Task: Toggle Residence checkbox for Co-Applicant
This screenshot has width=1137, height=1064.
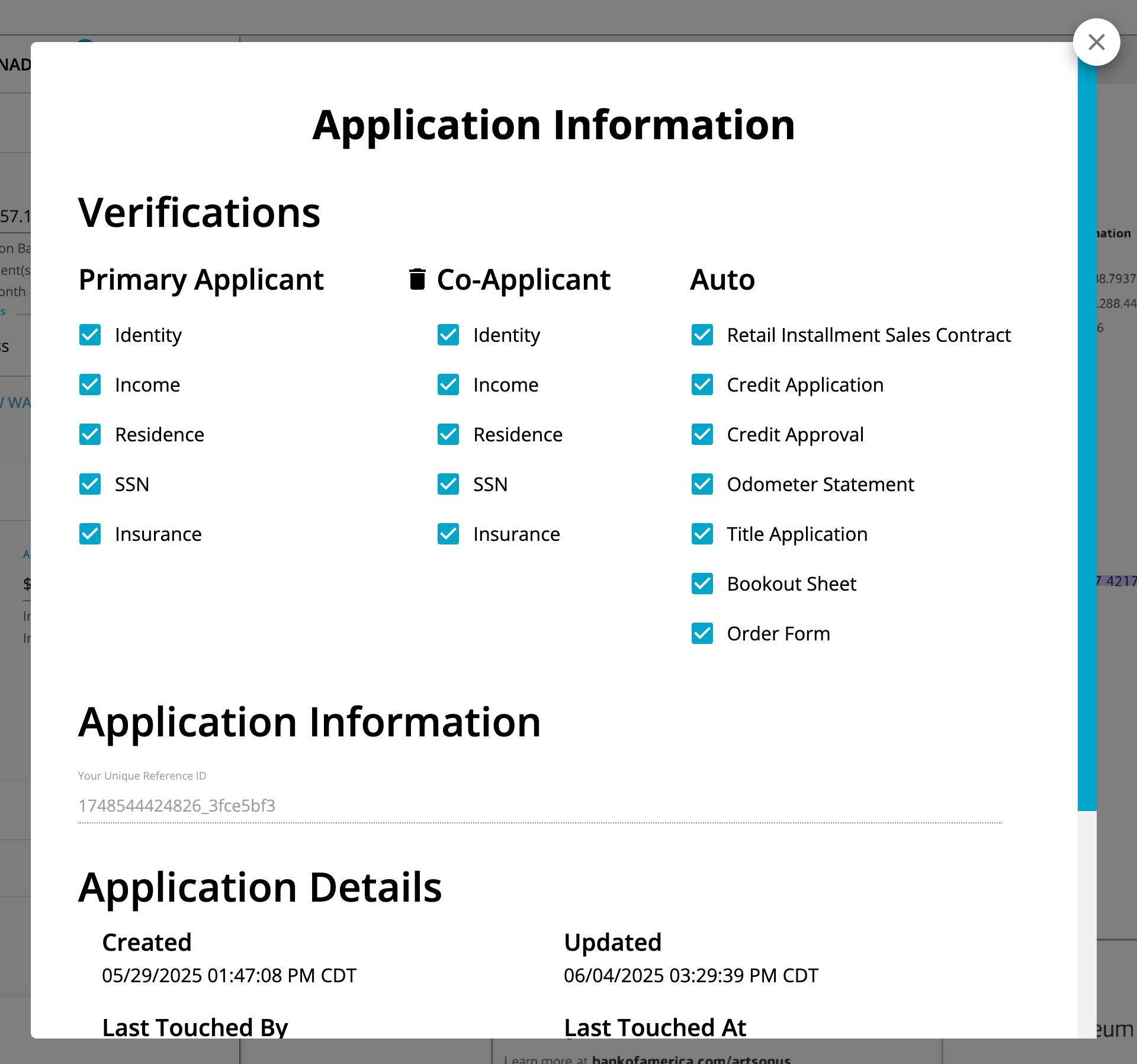Action: click(x=448, y=435)
